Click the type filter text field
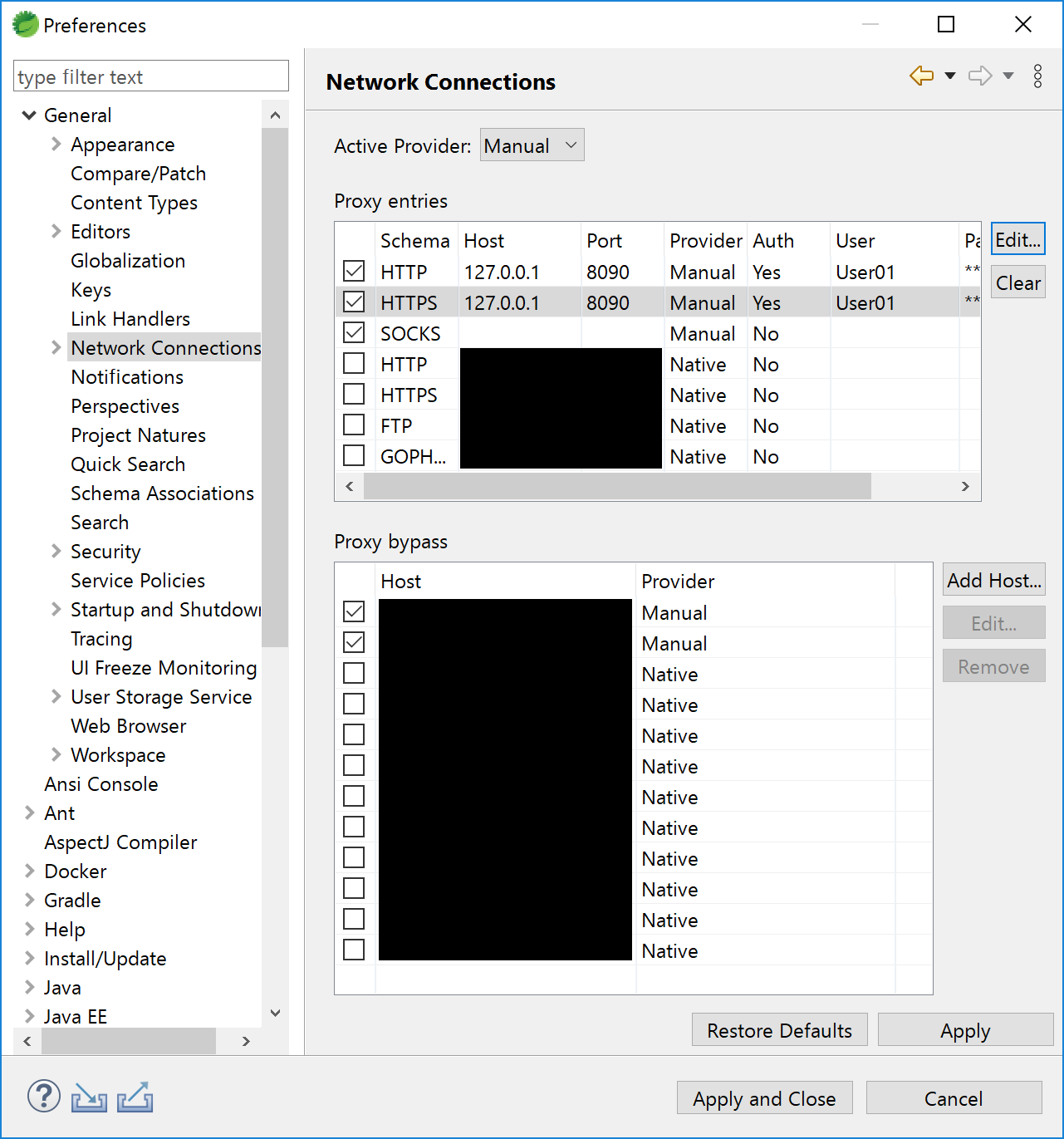 point(151,76)
